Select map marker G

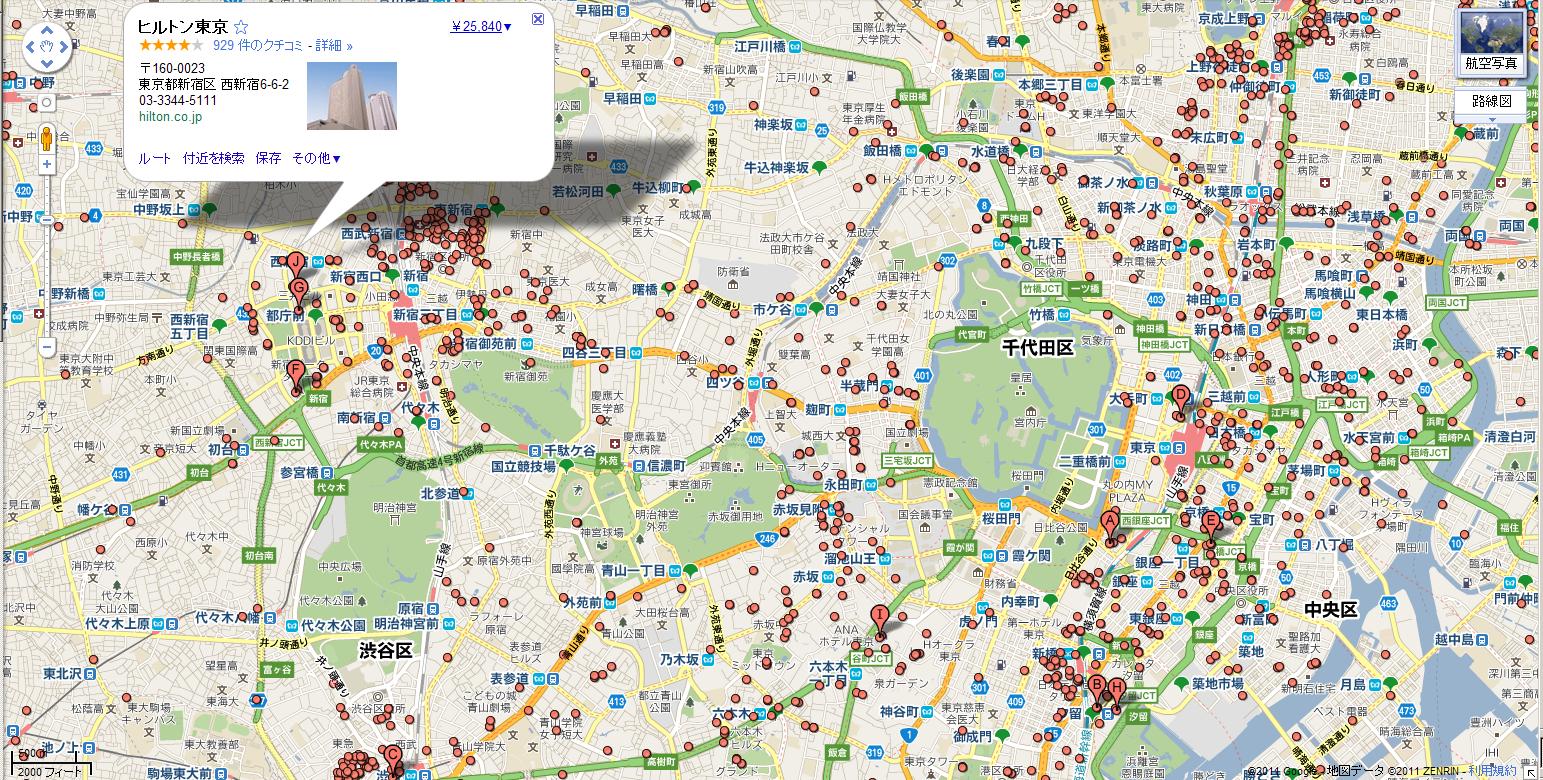[x=297, y=294]
